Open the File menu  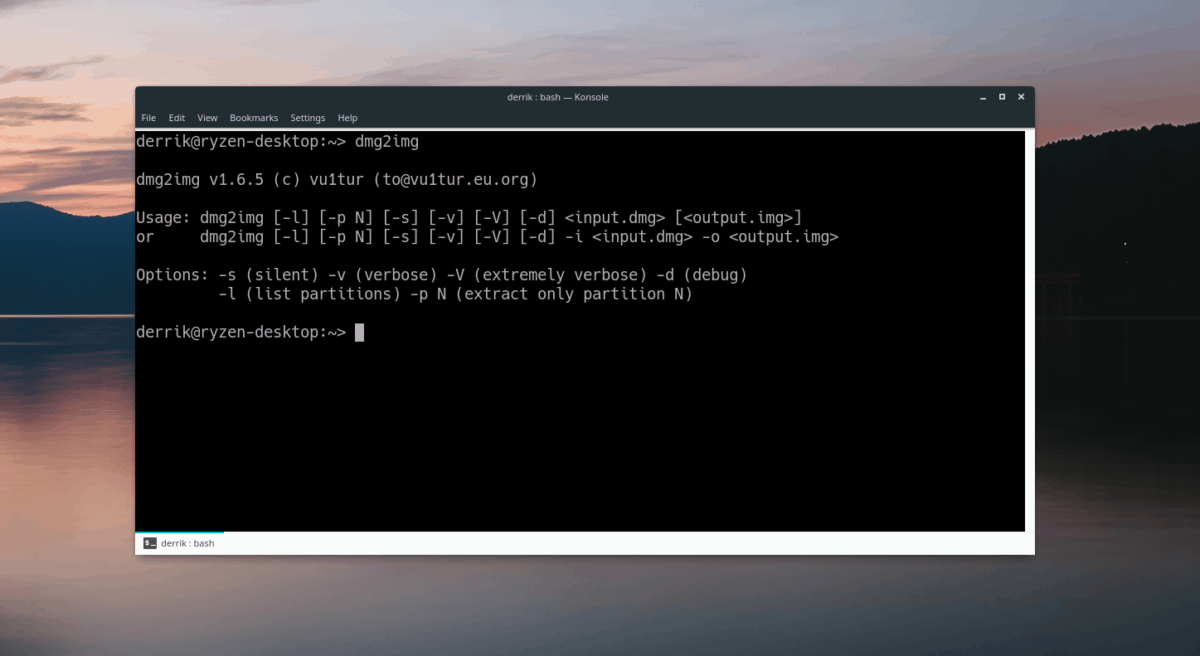[148, 118]
